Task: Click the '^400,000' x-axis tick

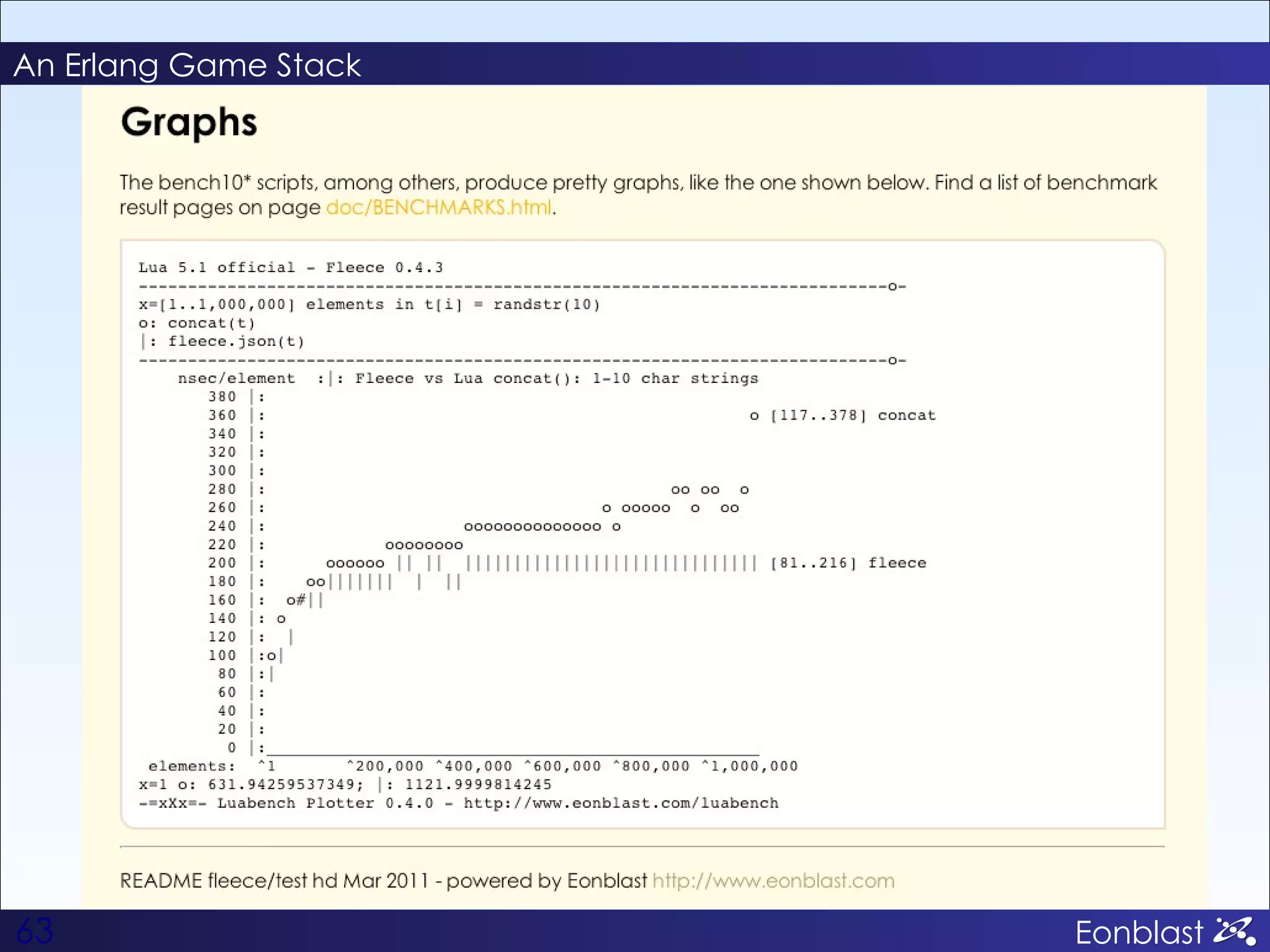Action: [x=474, y=766]
